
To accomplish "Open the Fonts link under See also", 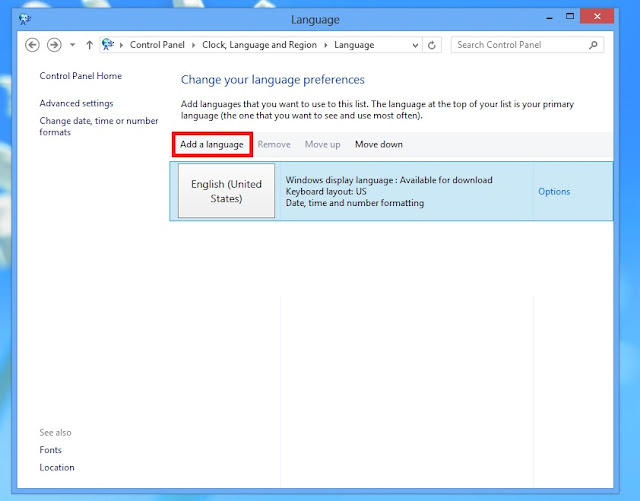I will pyautogui.click(x=50, y=450).
